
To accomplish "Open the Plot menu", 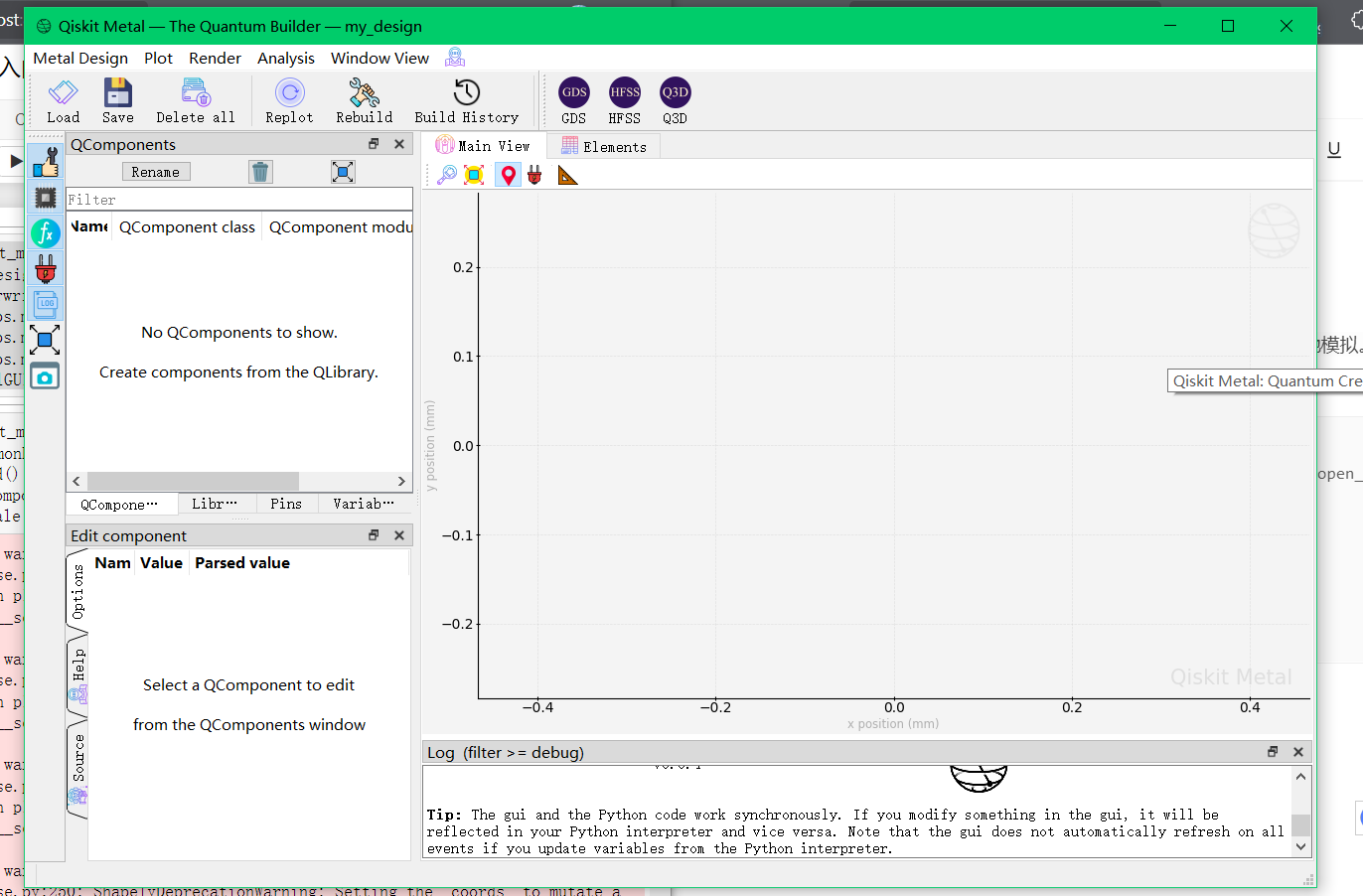I will [x=158, y=58].
